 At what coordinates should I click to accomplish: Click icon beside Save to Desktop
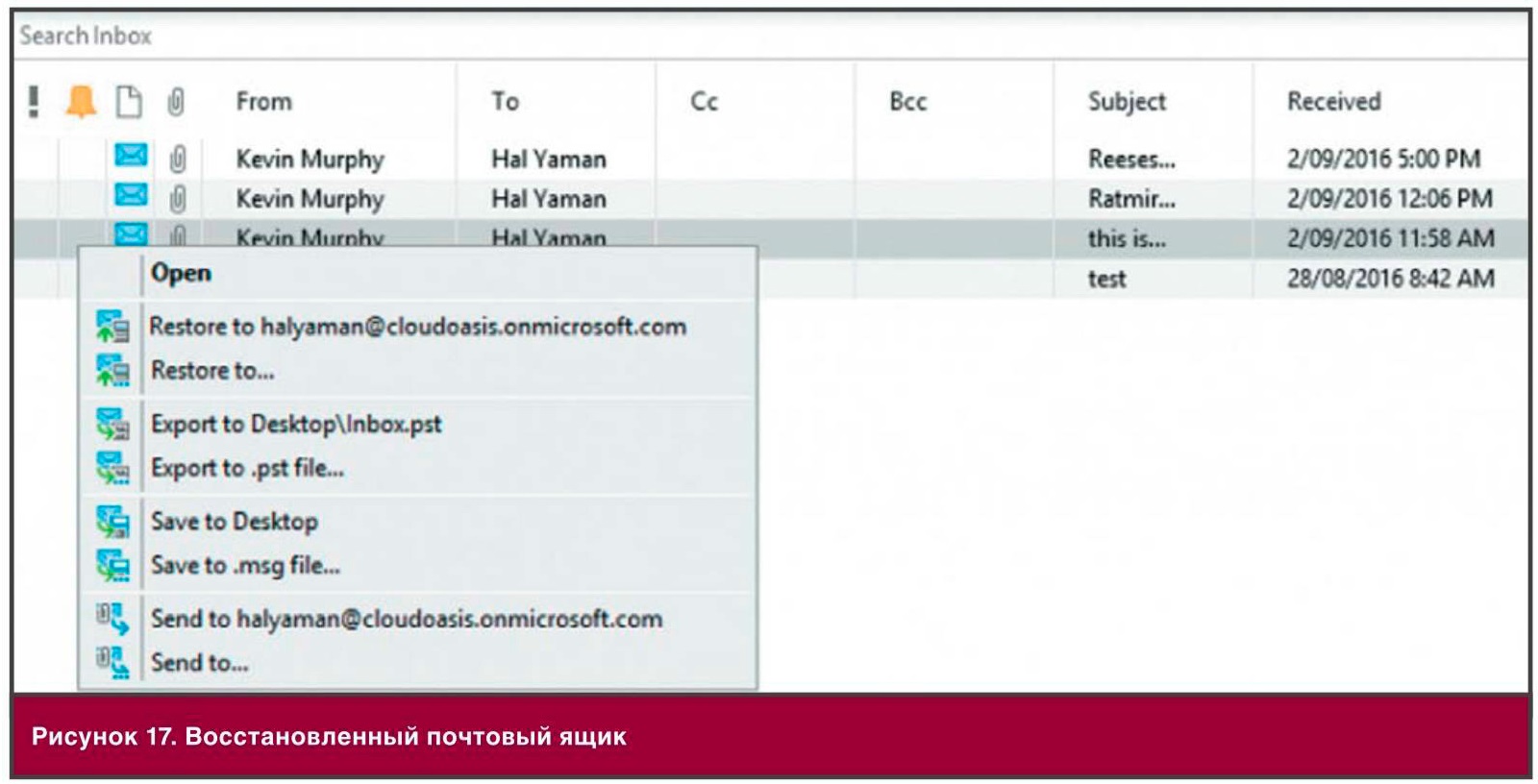(x=112, y=522)
